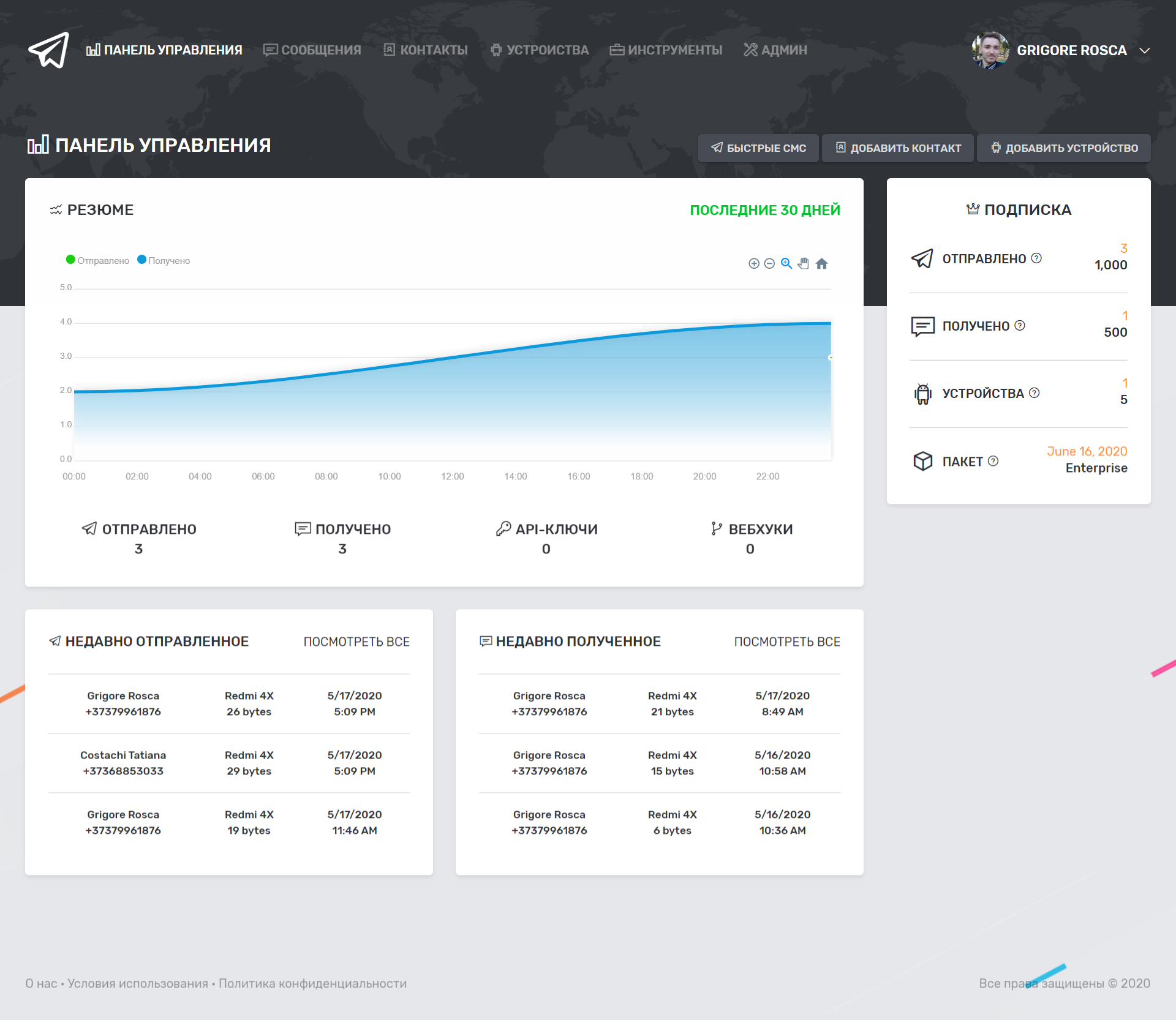This screenshot has height=1020, width=1176.
Task: Click help icon beside Отправлено subscription
Action: 1036,258
